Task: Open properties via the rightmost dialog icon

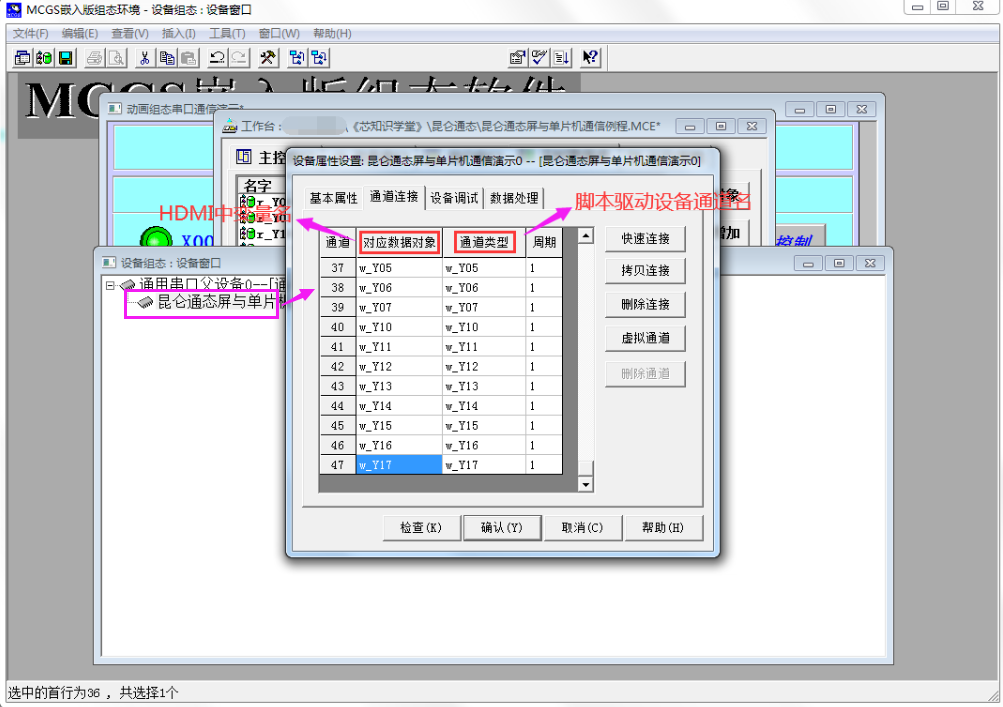Action: (x=518, y=57)
